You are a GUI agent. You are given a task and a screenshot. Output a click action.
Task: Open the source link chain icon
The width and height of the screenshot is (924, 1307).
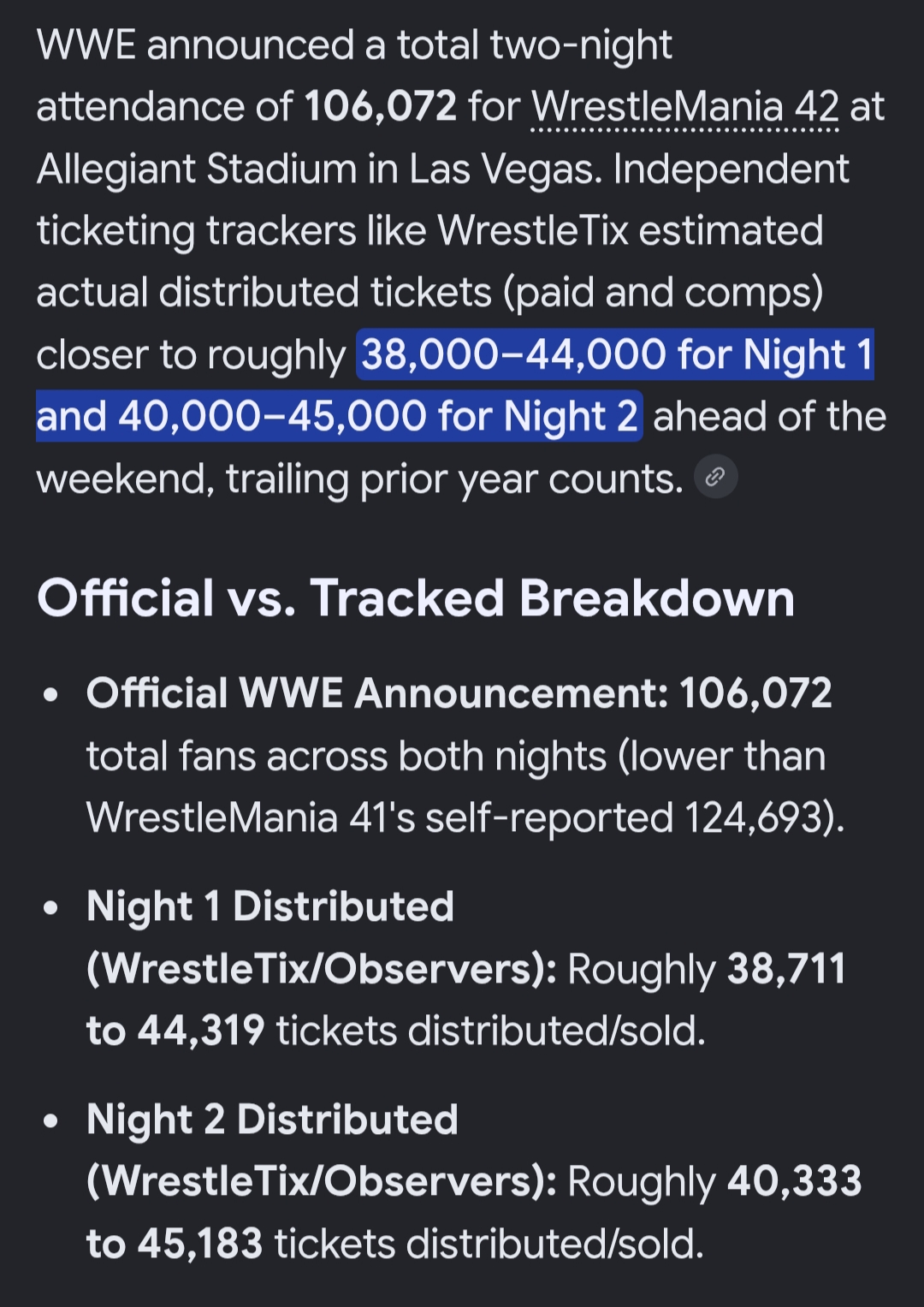(x=715, y=477)
